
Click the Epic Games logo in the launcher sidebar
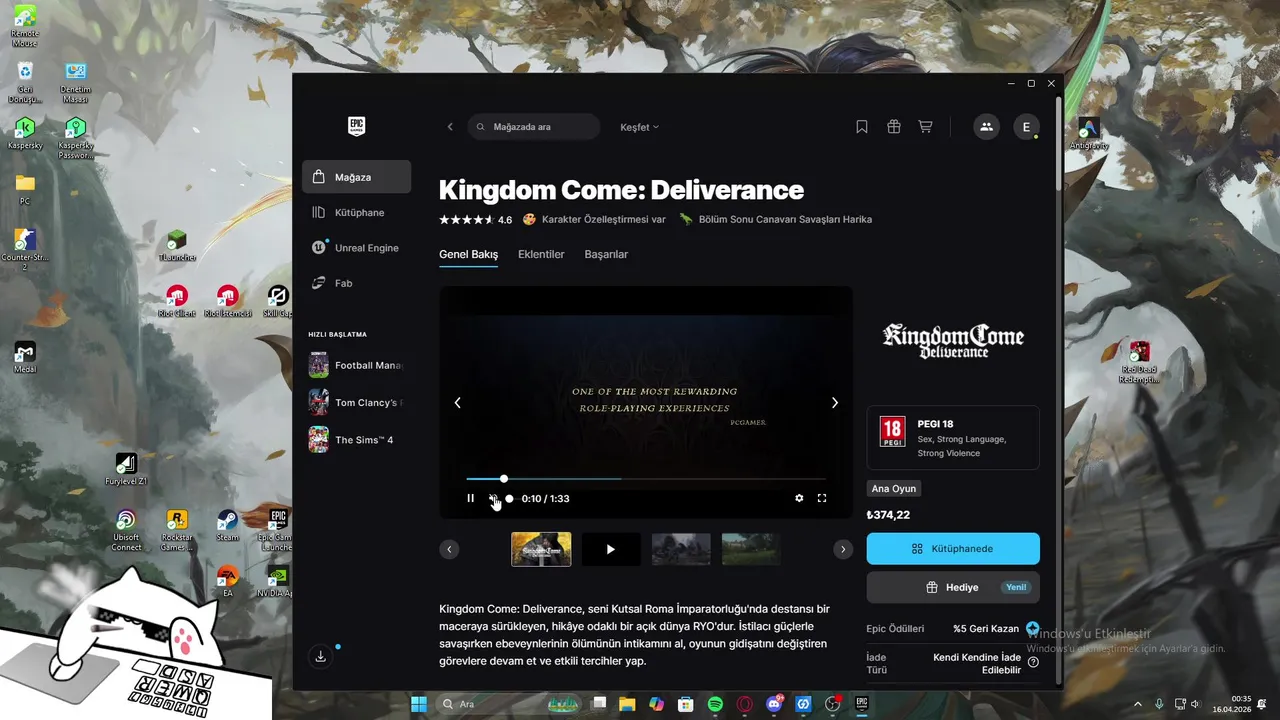tap(356, 126)
